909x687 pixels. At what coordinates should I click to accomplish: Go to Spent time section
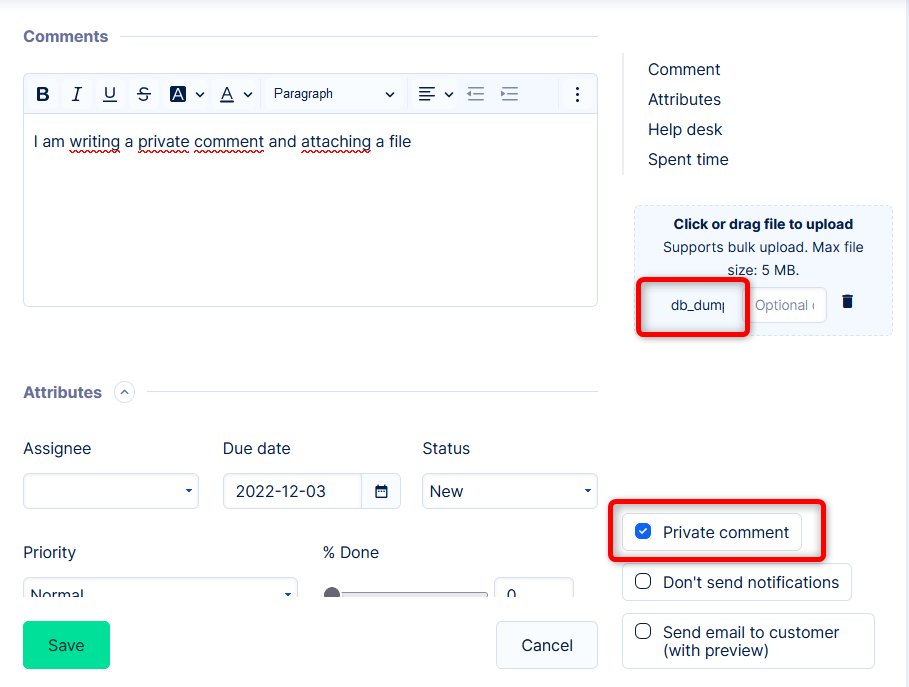[x=688, y=160]
